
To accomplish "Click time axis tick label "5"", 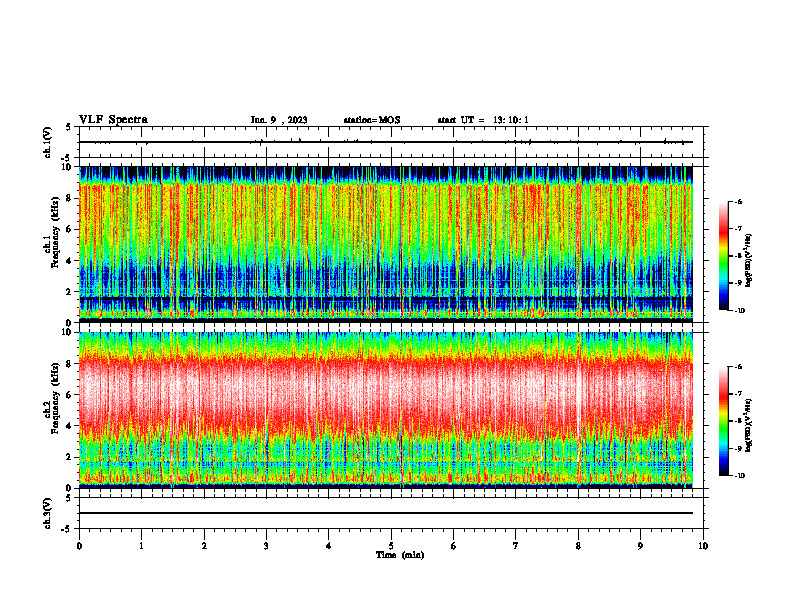I will coord(391,546).
